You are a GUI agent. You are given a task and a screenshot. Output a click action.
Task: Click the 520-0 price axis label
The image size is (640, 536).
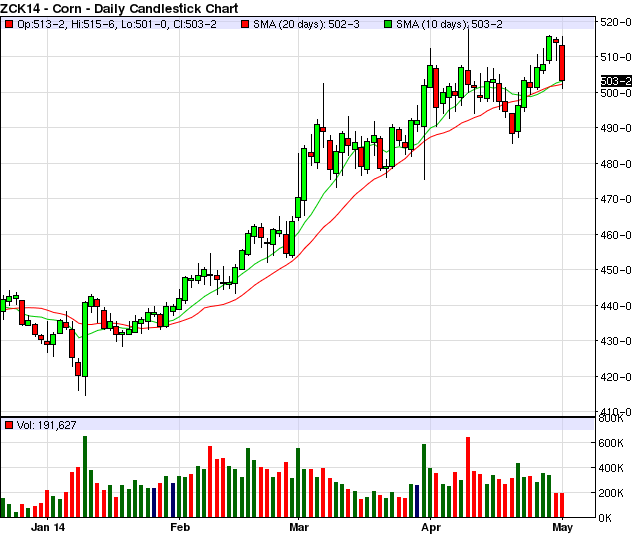pos(616,22)
